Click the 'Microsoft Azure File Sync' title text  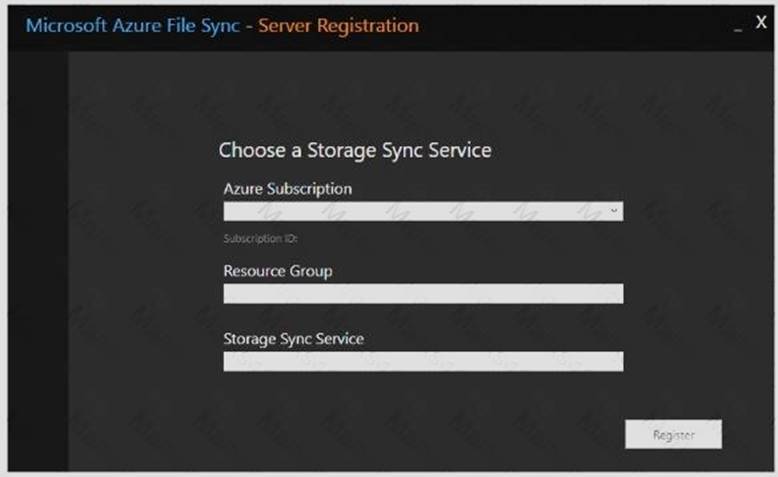(x=133, y=25)
